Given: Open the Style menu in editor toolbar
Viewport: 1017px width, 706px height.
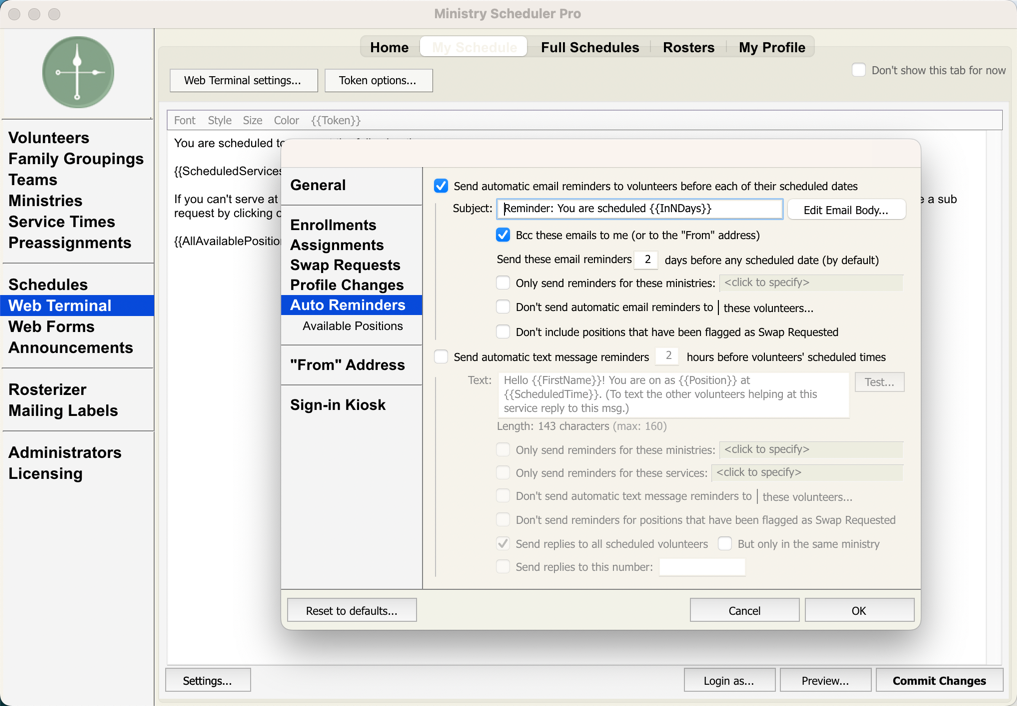Looking at the screenshot, I should click(219, 120).
